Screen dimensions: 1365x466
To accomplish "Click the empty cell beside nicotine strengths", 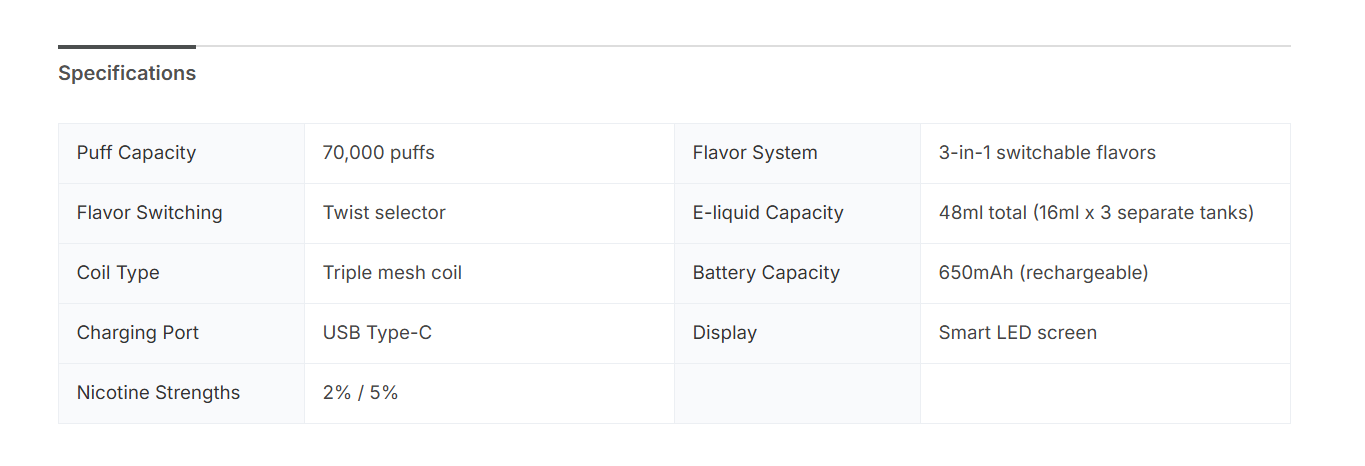I will (797, 393).
